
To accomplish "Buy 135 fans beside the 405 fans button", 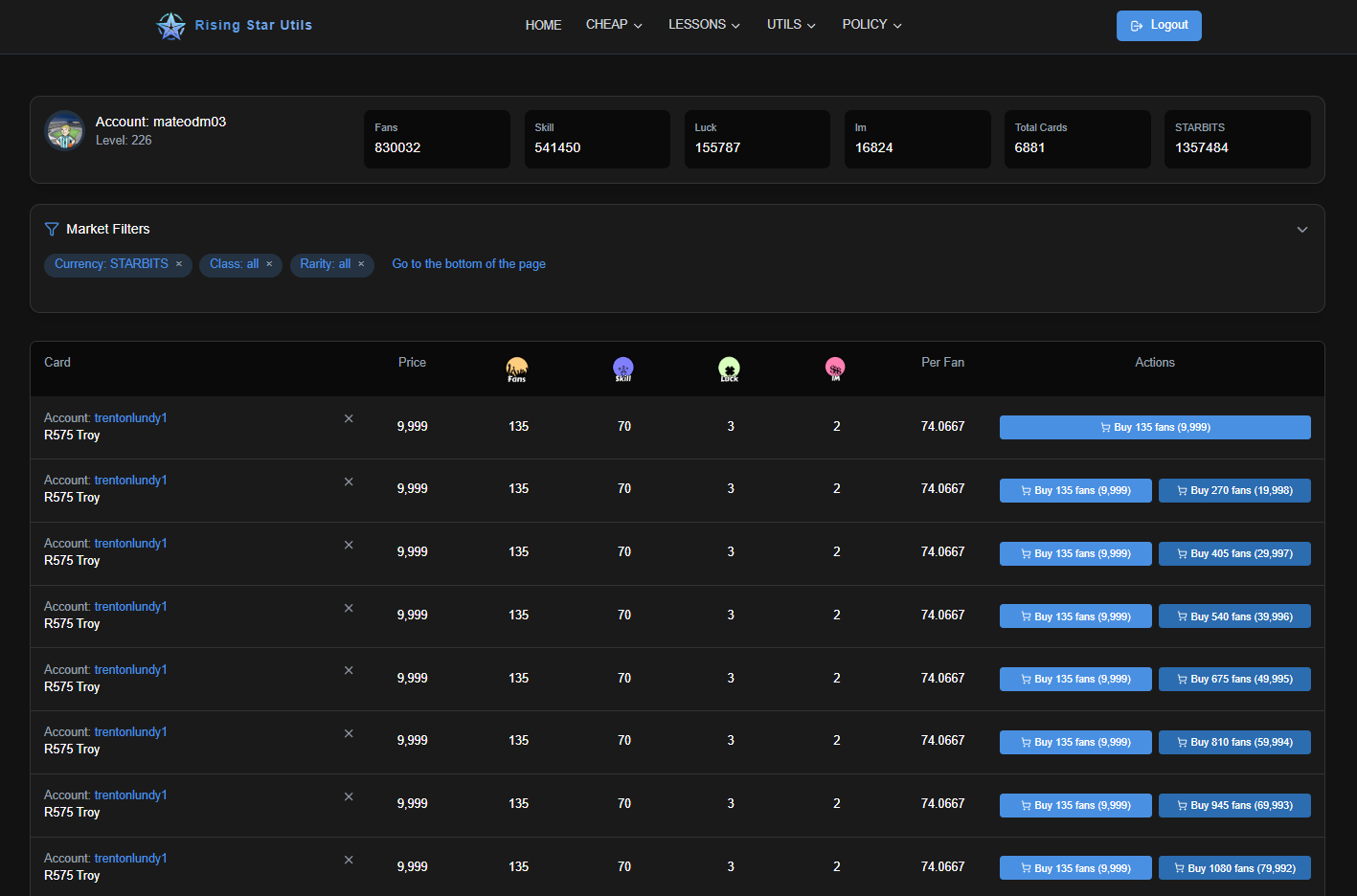I will tap(1075, 553).
